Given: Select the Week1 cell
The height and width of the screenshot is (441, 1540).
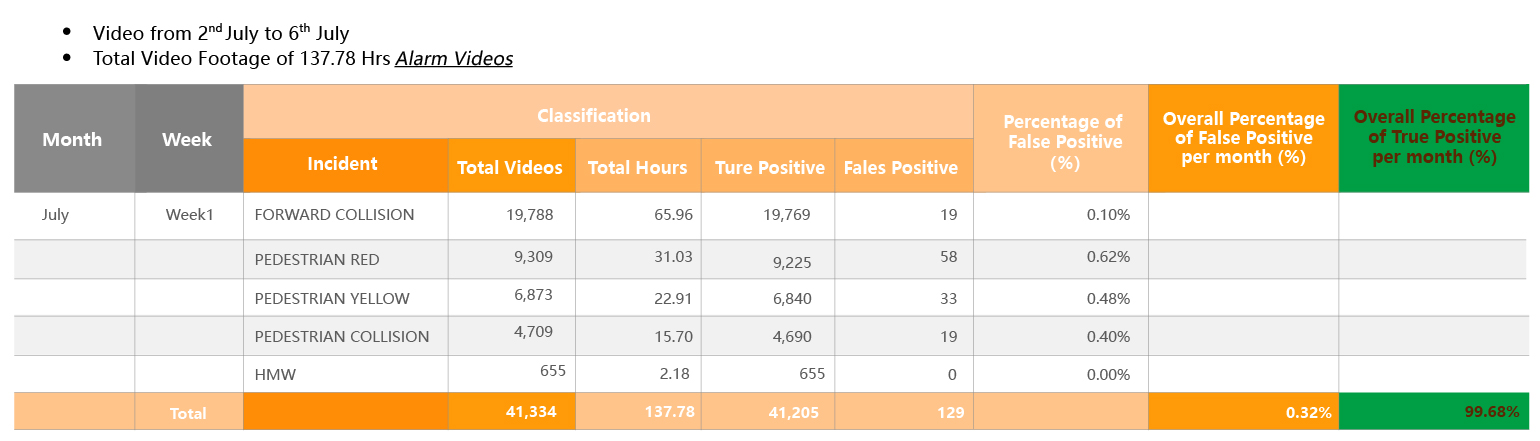Looking at the screenshot, I should (190, 215).
